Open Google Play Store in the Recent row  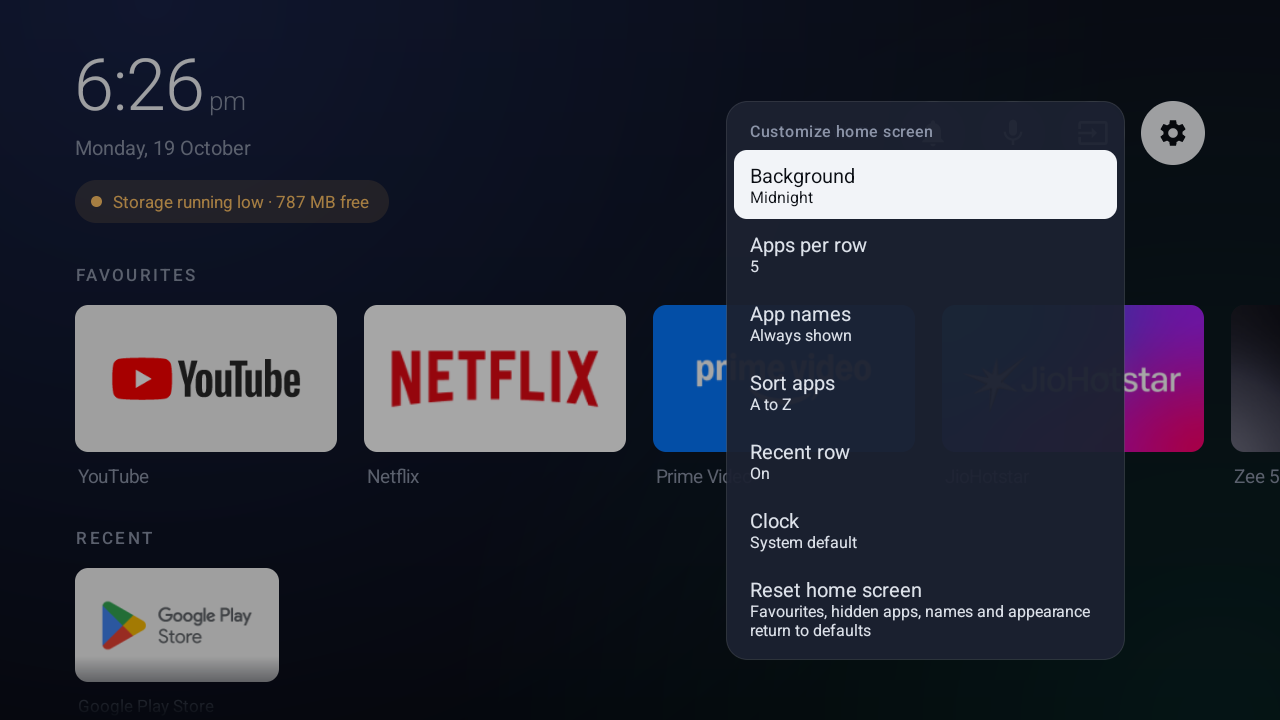coord(177,625)
